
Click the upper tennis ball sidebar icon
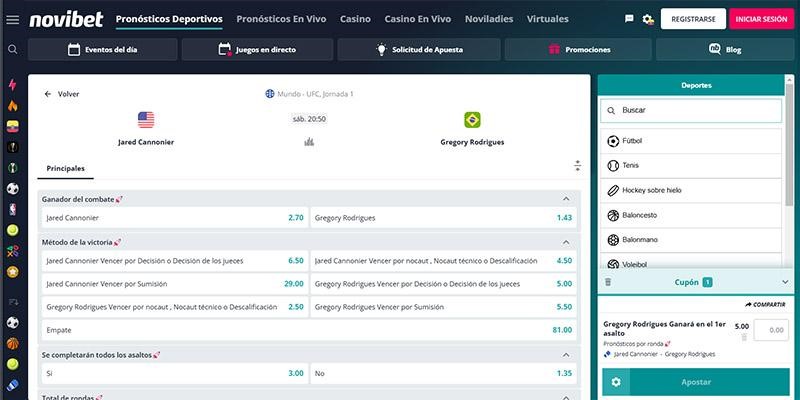coord(13,230)
